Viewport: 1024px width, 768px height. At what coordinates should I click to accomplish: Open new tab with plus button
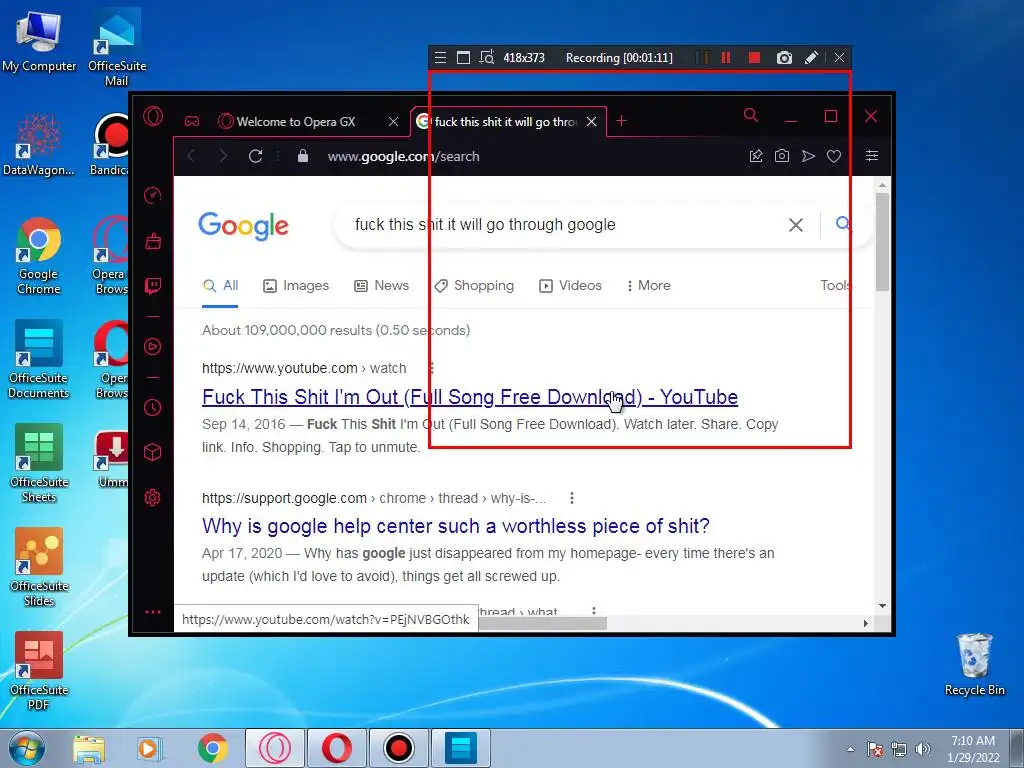tap(621, 121)
